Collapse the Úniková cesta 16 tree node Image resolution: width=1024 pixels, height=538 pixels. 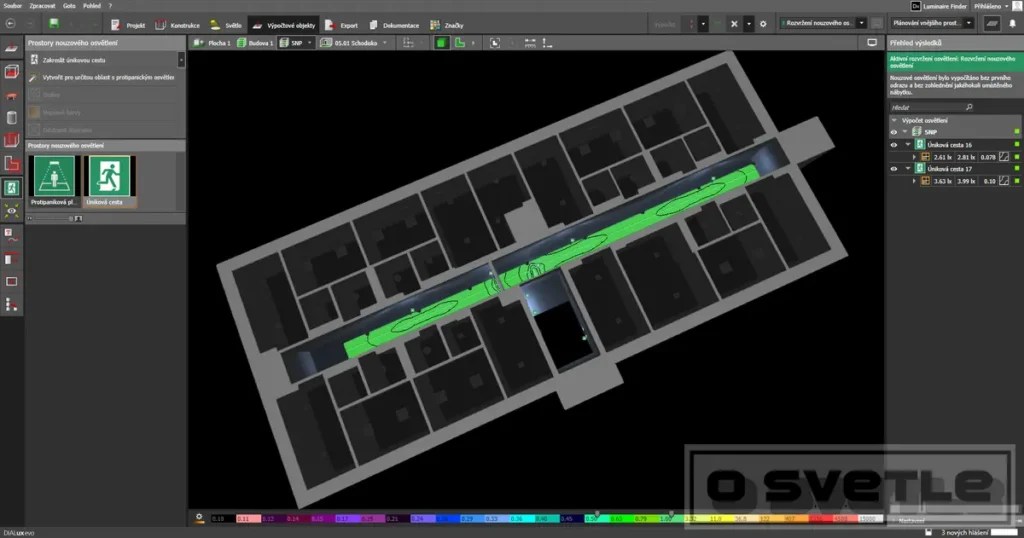click(x=908, y=145)
